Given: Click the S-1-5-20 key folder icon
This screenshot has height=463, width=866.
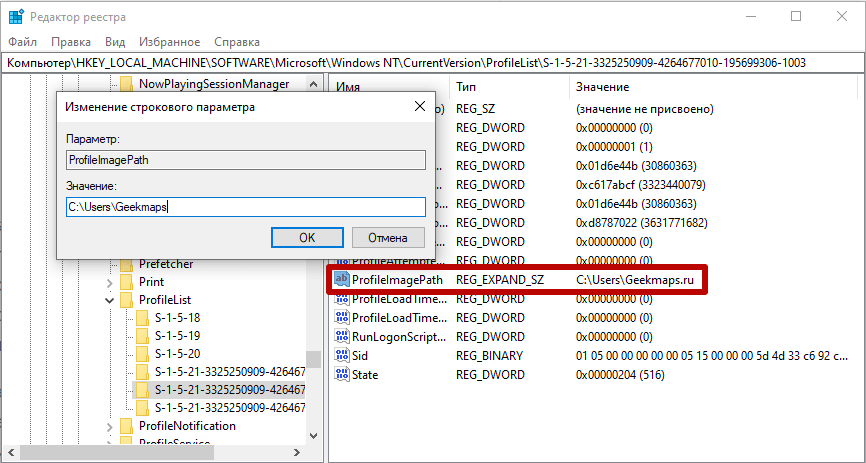Looking at the screenshot, I should click(x=143, y=354).
